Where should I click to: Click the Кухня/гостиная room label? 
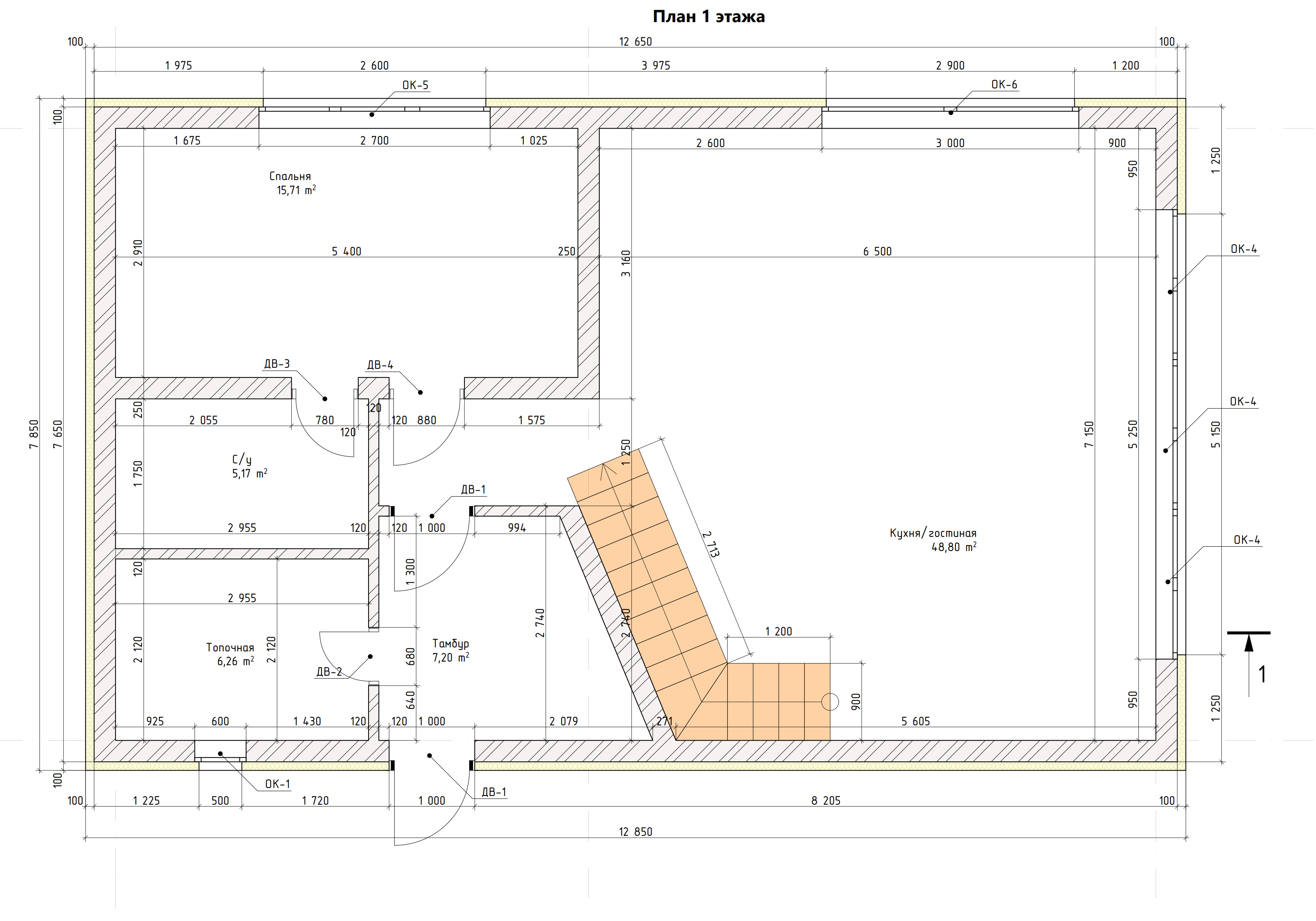coord(933,534)
